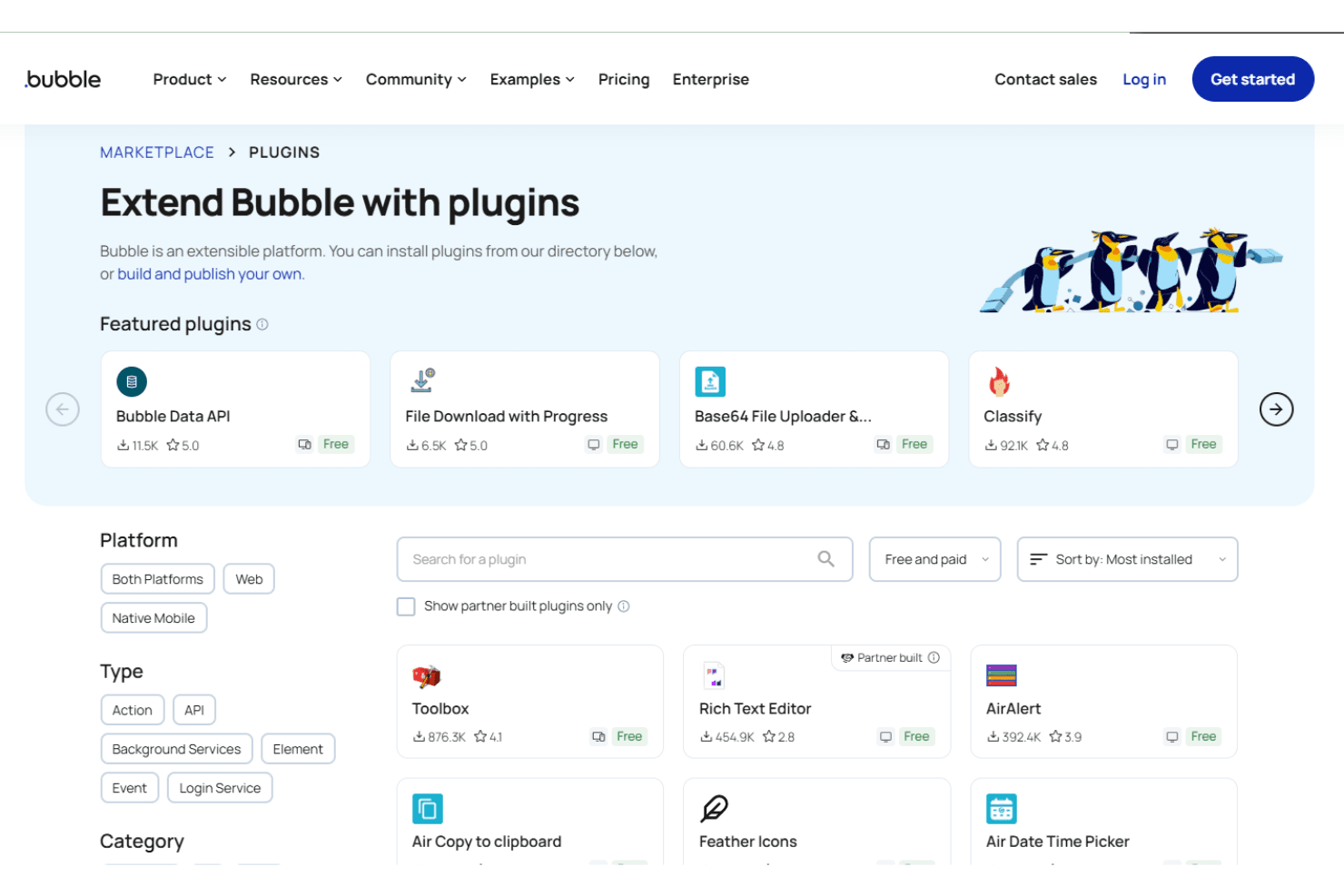Viewport: 1344px width, 896px height.
Task: Click the Partner built info icon
Action: click(934, 657)
